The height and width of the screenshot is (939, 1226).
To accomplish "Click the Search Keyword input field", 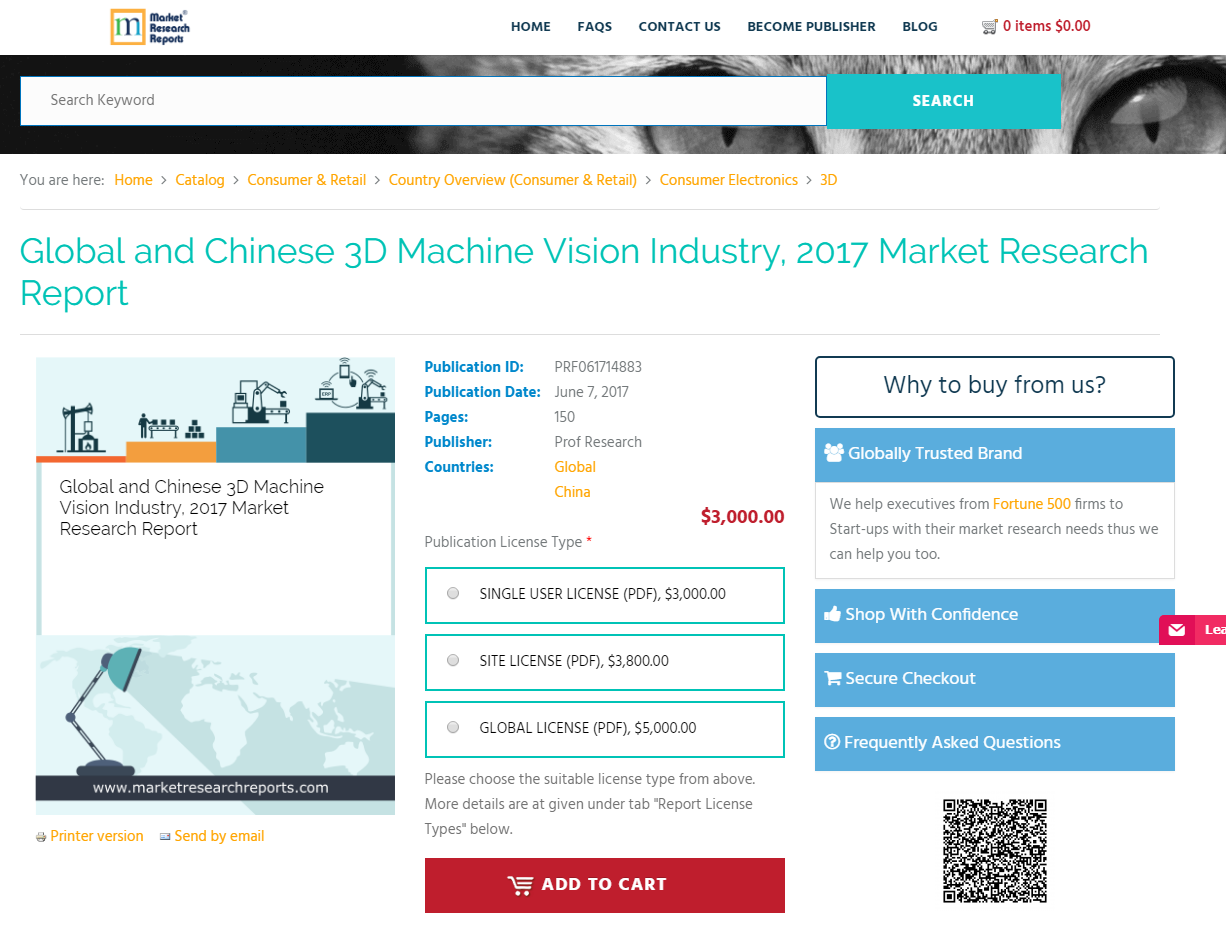I will pos(423,101).
